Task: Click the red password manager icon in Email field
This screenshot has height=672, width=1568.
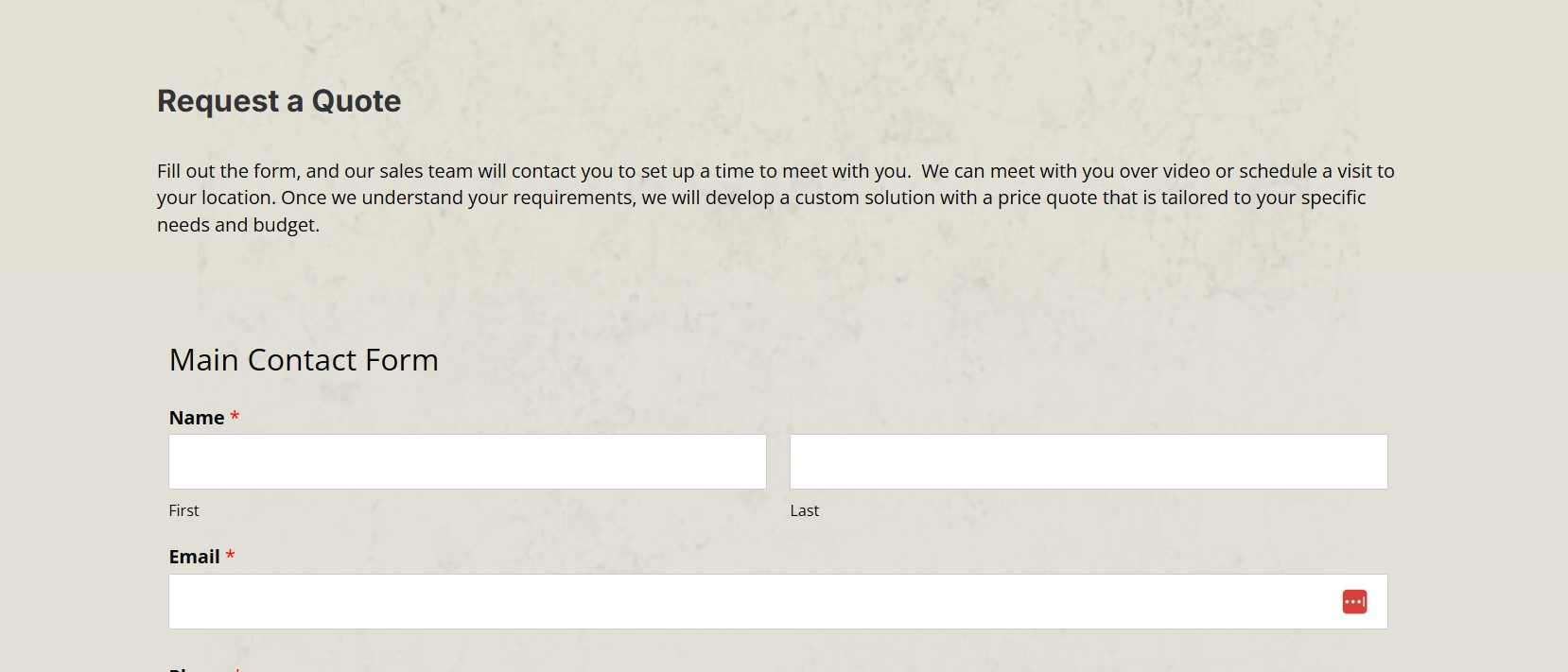Action: pyautogui.click(x=1354, y=602)
